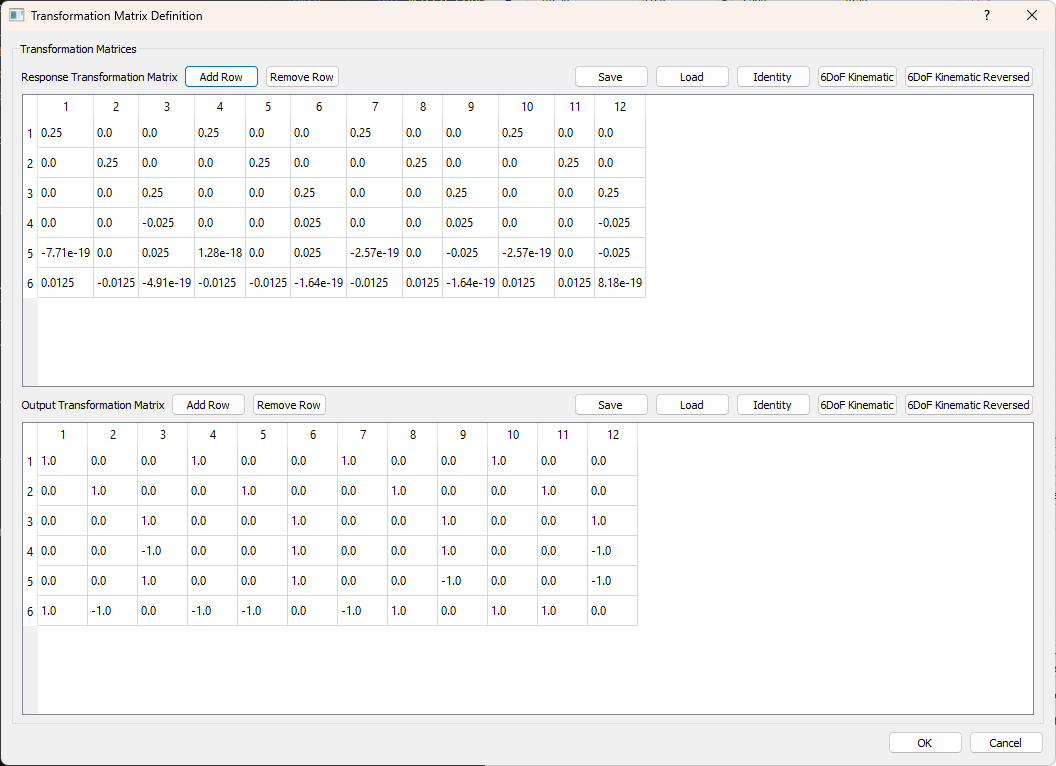
Task: Save the Response Transformation Matrix
Action: coord(611,76)
